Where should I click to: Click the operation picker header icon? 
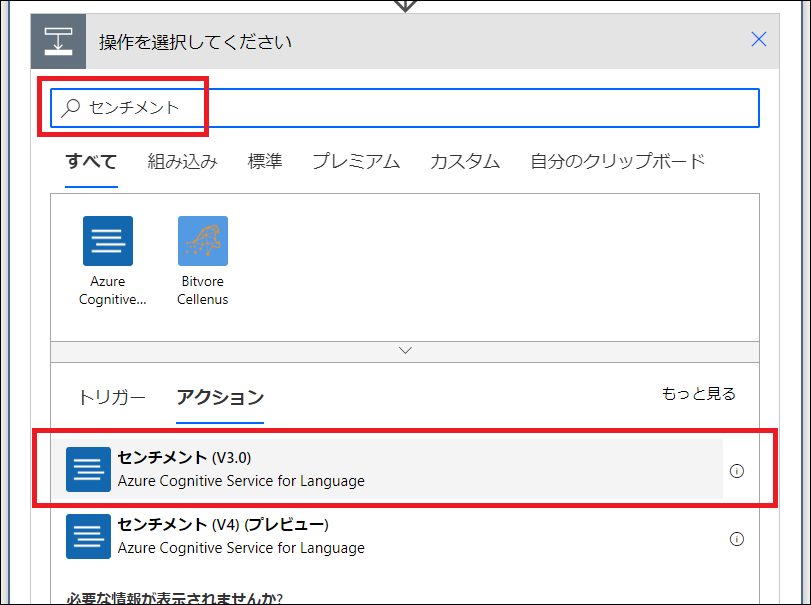coord(58,41)
